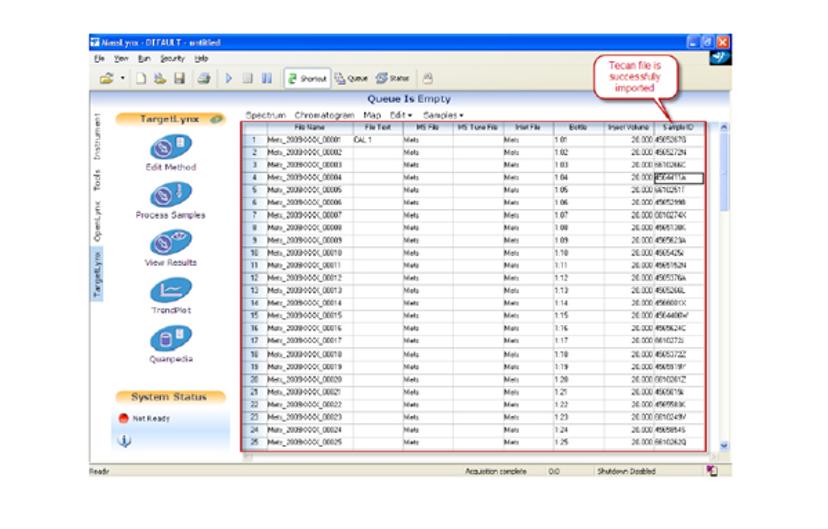828x529 pixels.
Task: Click the Open project folder icon
Action: [x=107, y=79]
